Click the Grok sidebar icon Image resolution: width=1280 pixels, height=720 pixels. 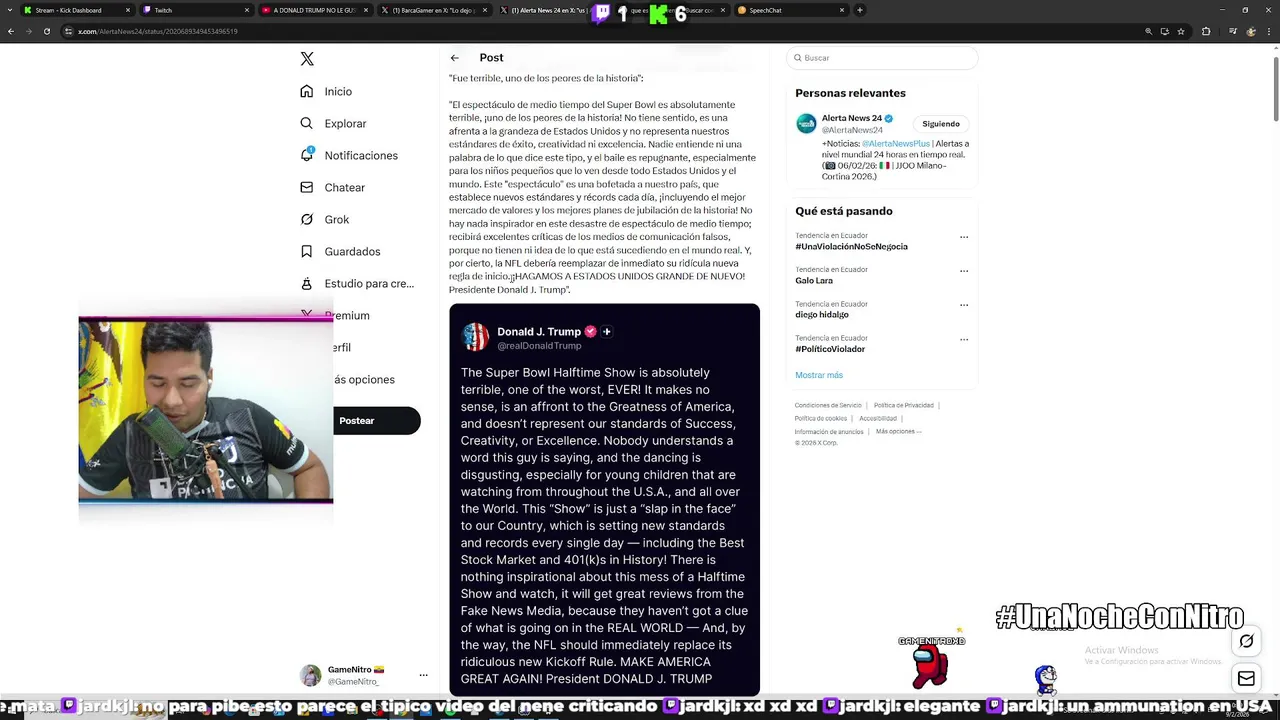pyautogui.click(x=307, y=219)
